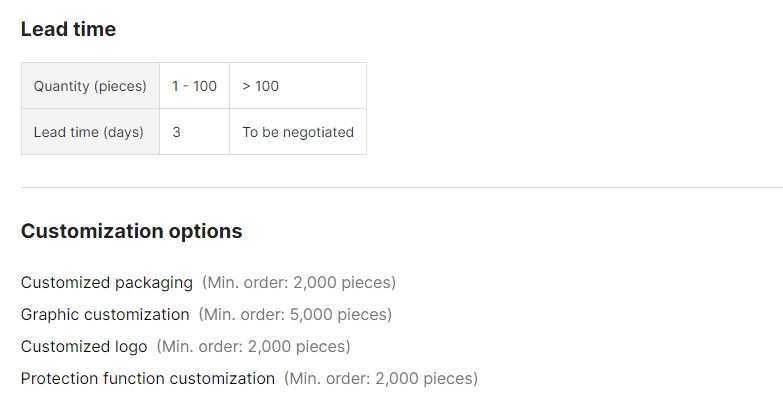
Task: Select the Customized logo option
Action: pyautogui.click(x=84, y=347)
